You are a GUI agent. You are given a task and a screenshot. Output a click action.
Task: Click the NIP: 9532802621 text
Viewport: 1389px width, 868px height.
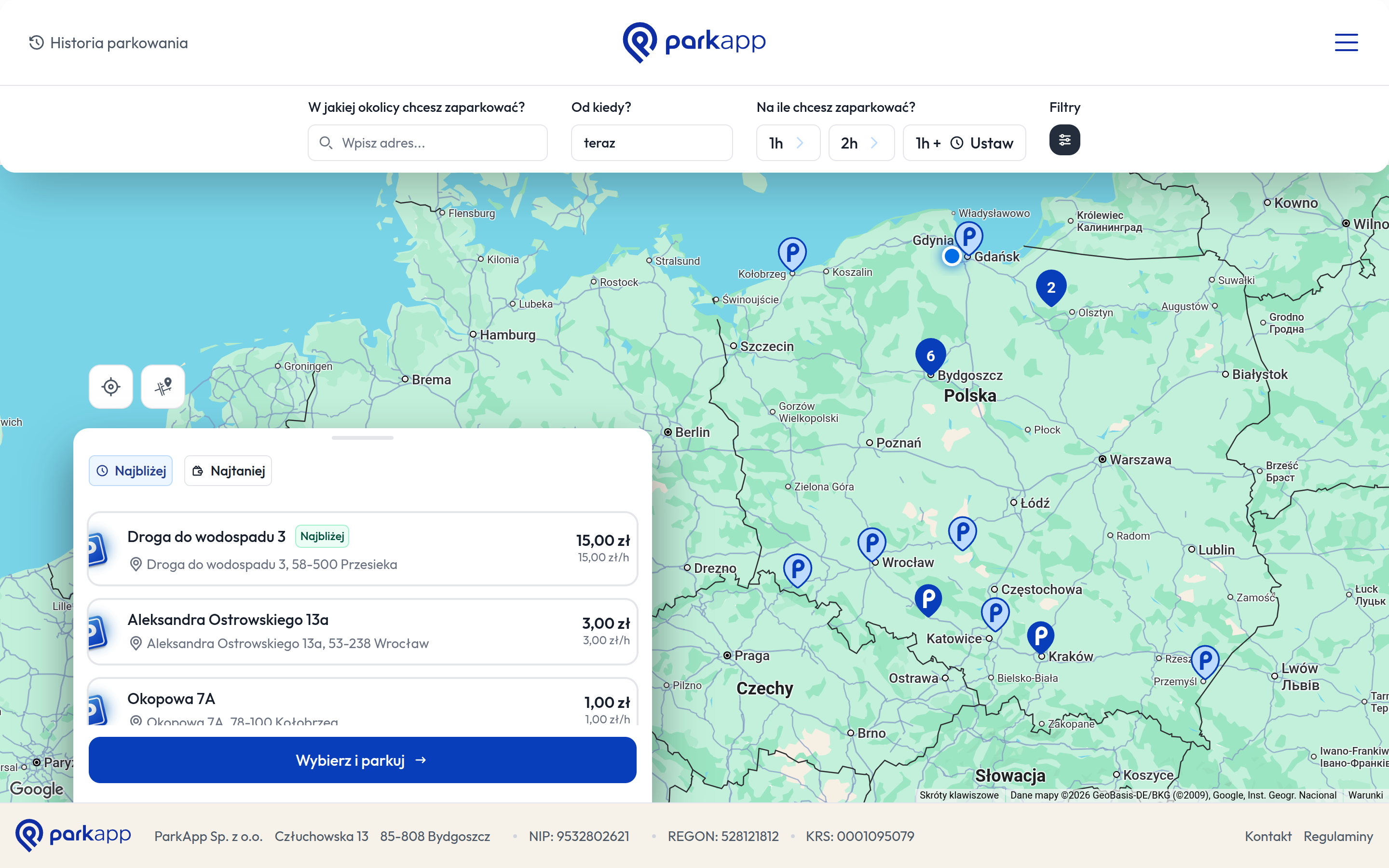[579, 837]
